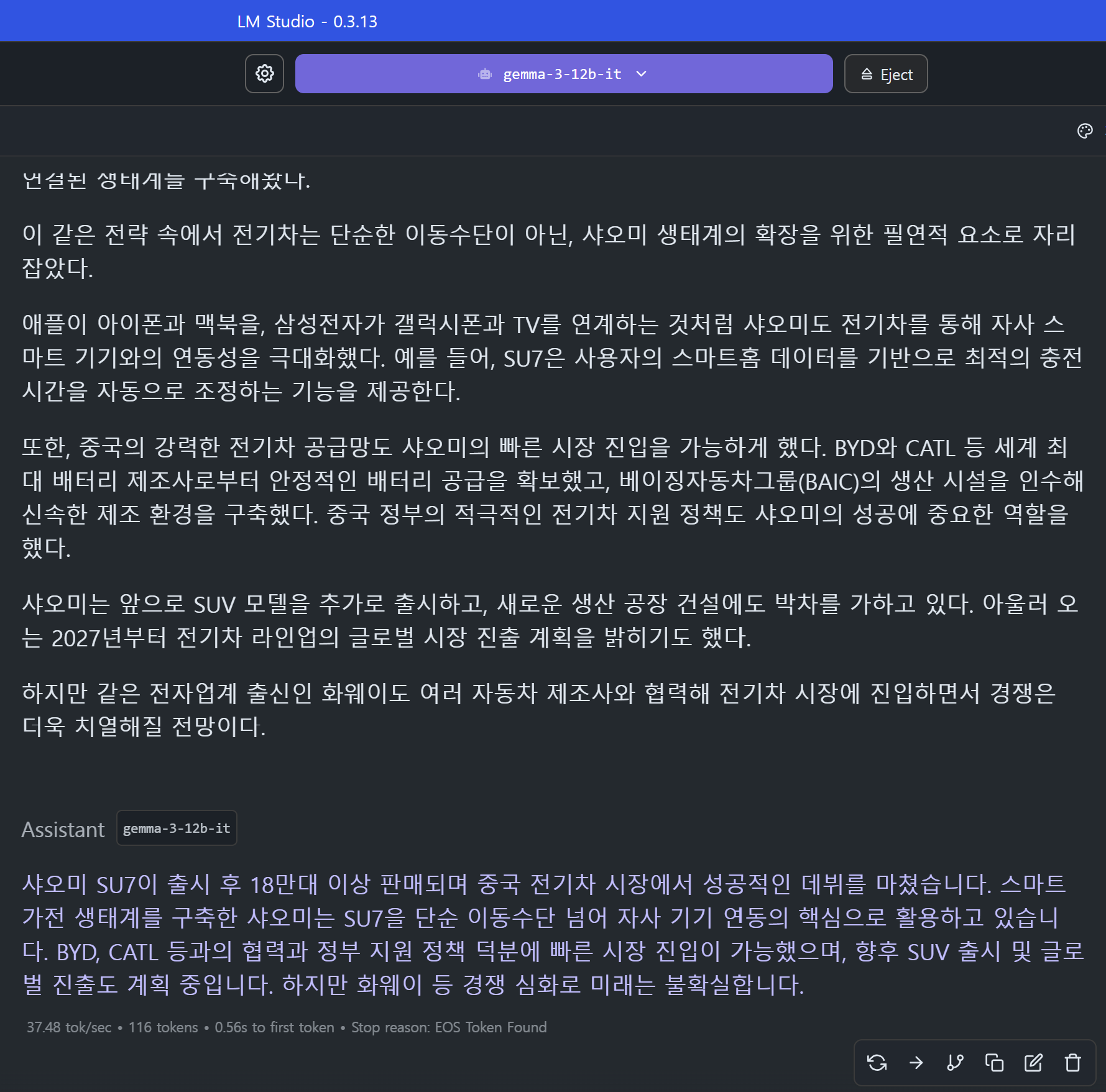
Task: Regenerate the assistant response
Action: pyautogui.click(x=877, y=1063)
